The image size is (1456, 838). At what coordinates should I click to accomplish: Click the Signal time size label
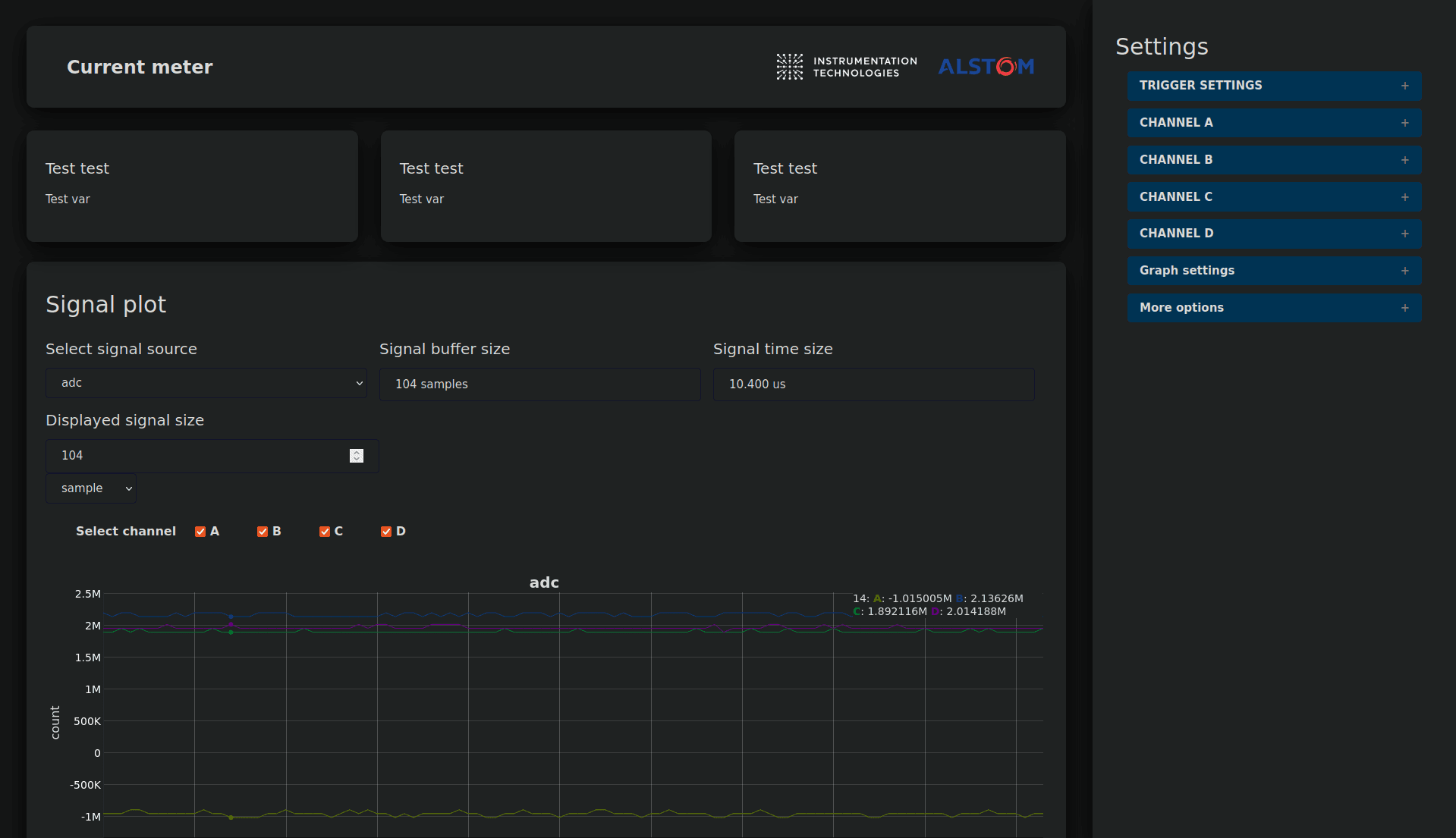773,349
